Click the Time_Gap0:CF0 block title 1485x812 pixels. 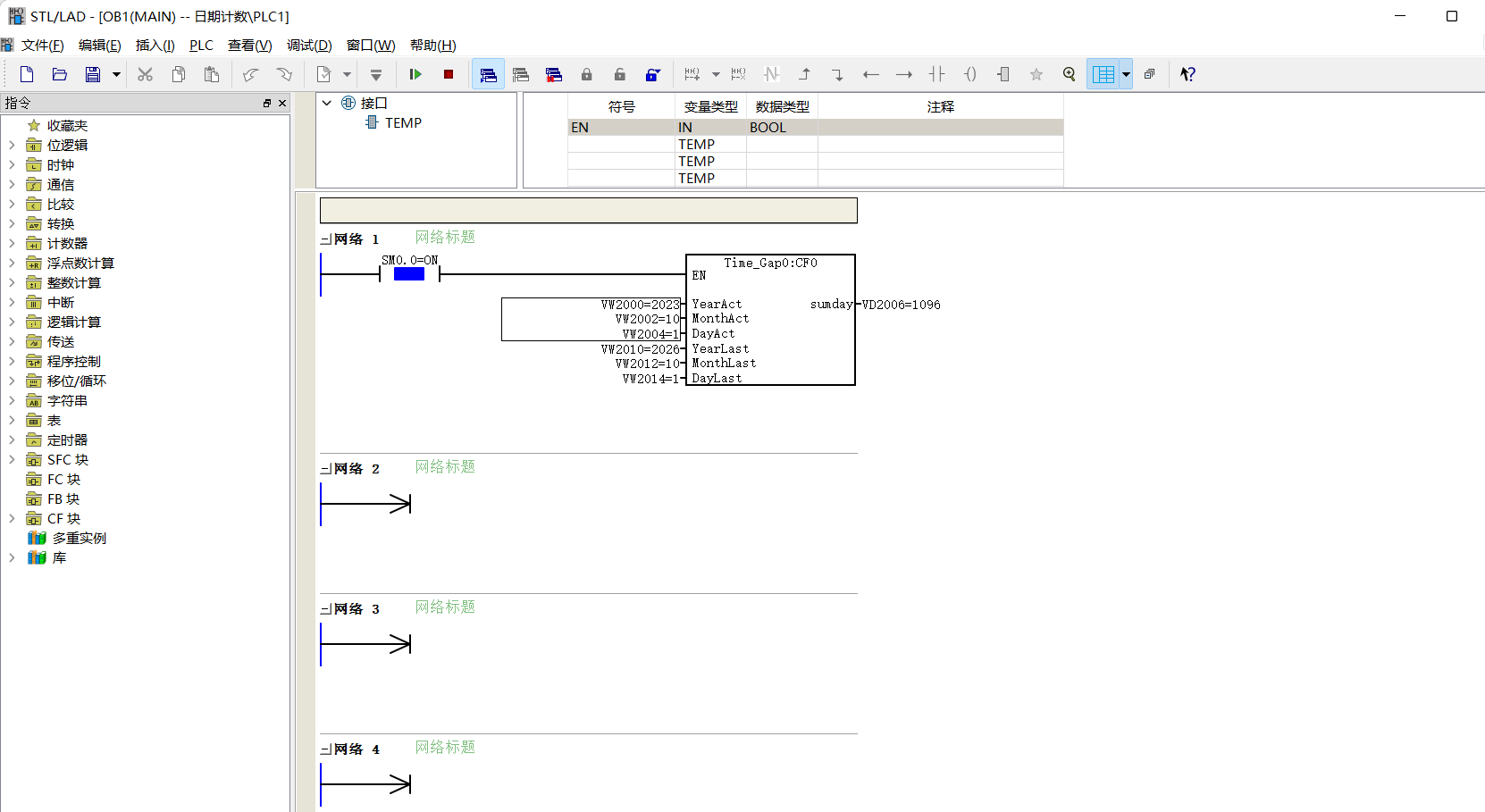(770, 263)
